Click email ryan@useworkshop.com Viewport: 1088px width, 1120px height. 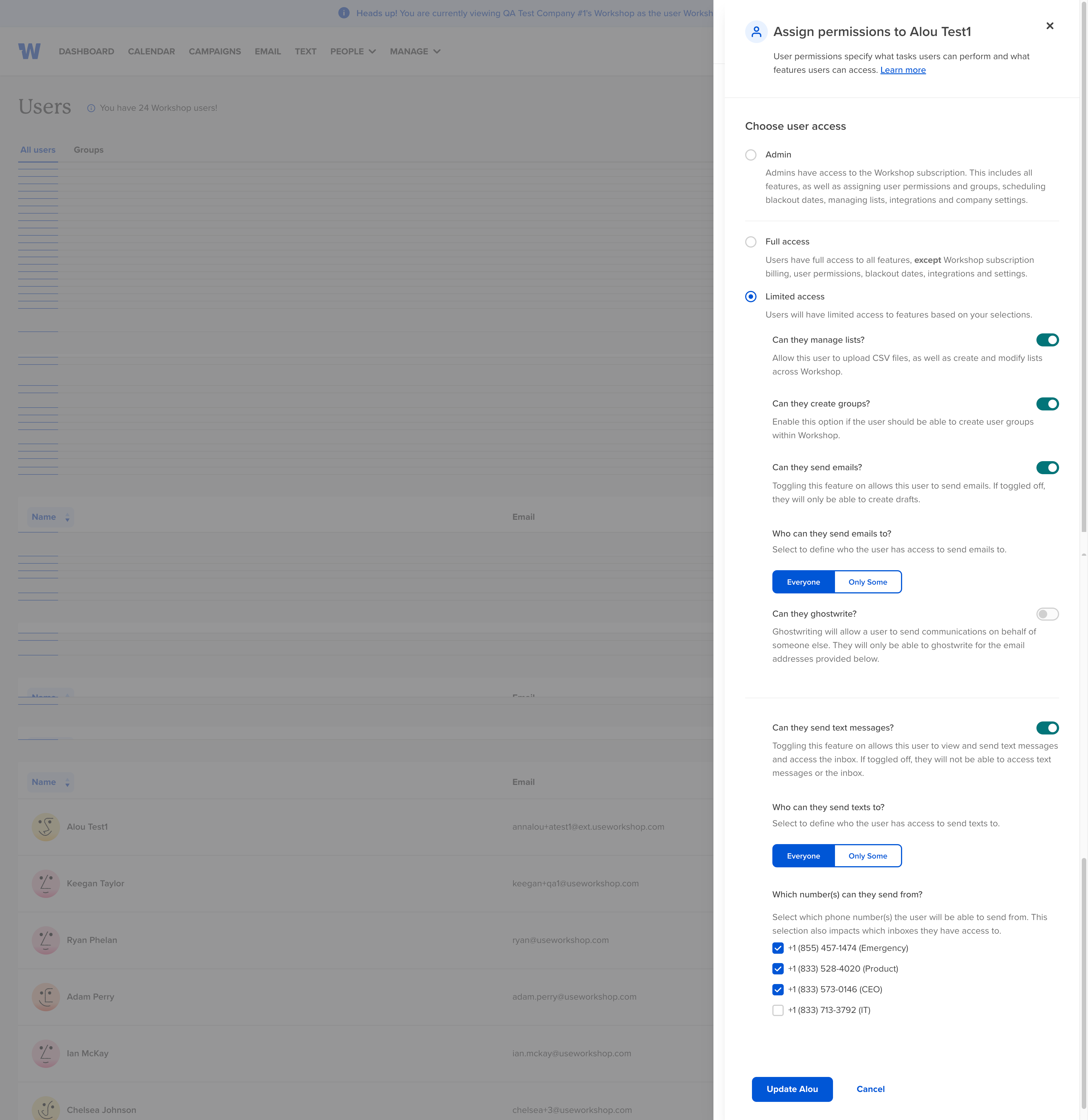pyautogui.click(x=560, y=940)
